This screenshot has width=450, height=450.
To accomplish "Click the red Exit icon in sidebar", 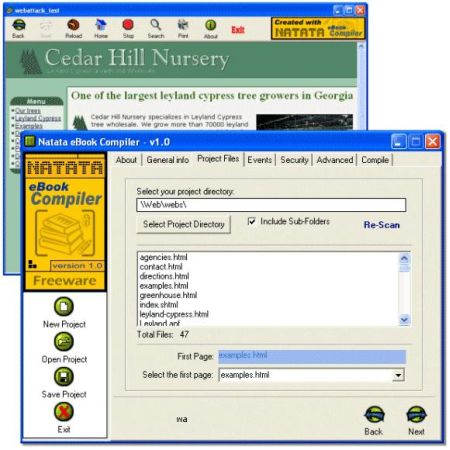I will point(64,412).
